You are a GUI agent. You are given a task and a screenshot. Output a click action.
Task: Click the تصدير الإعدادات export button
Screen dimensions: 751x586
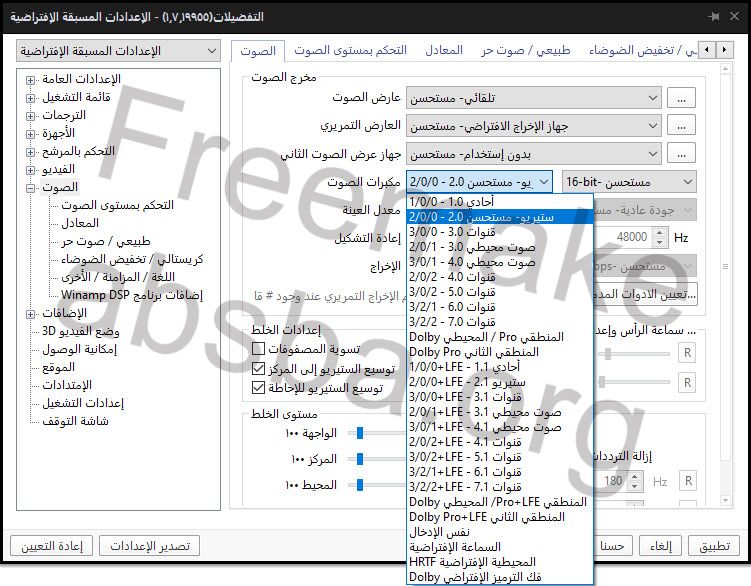(149, 546)
